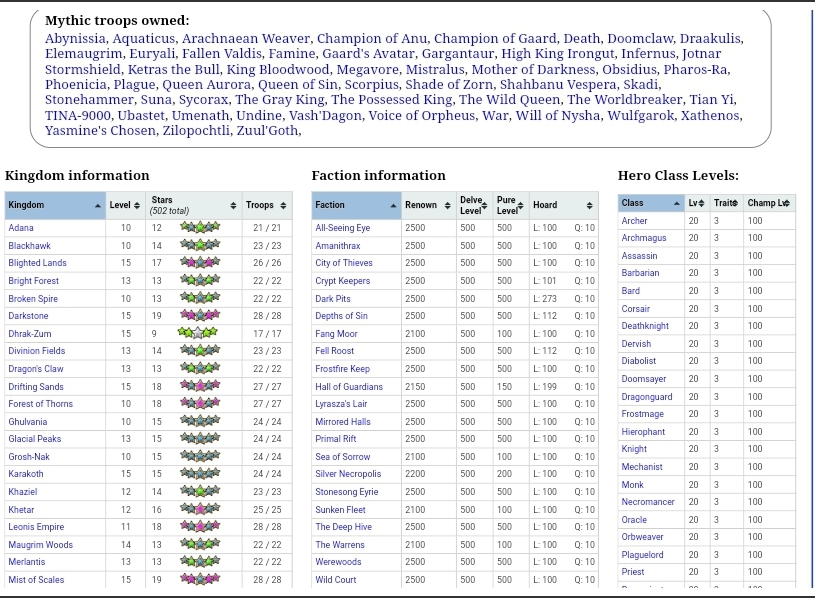This screenshot has width=815, height=598.
Task: Sort kingdom table by Stars column
Action: (193, 205)
